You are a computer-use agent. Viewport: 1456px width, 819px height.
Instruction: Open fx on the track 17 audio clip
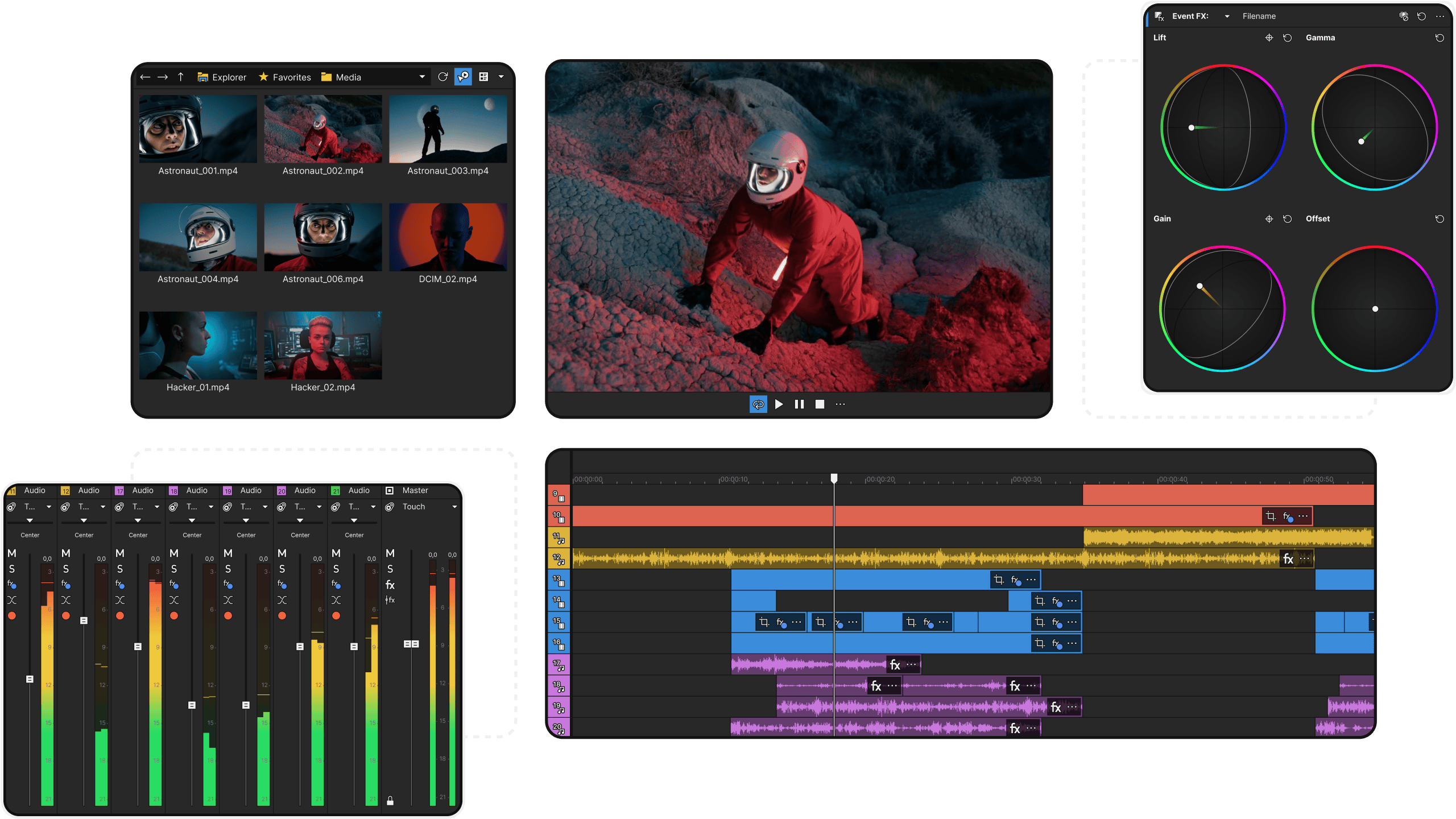coord(895,665)
